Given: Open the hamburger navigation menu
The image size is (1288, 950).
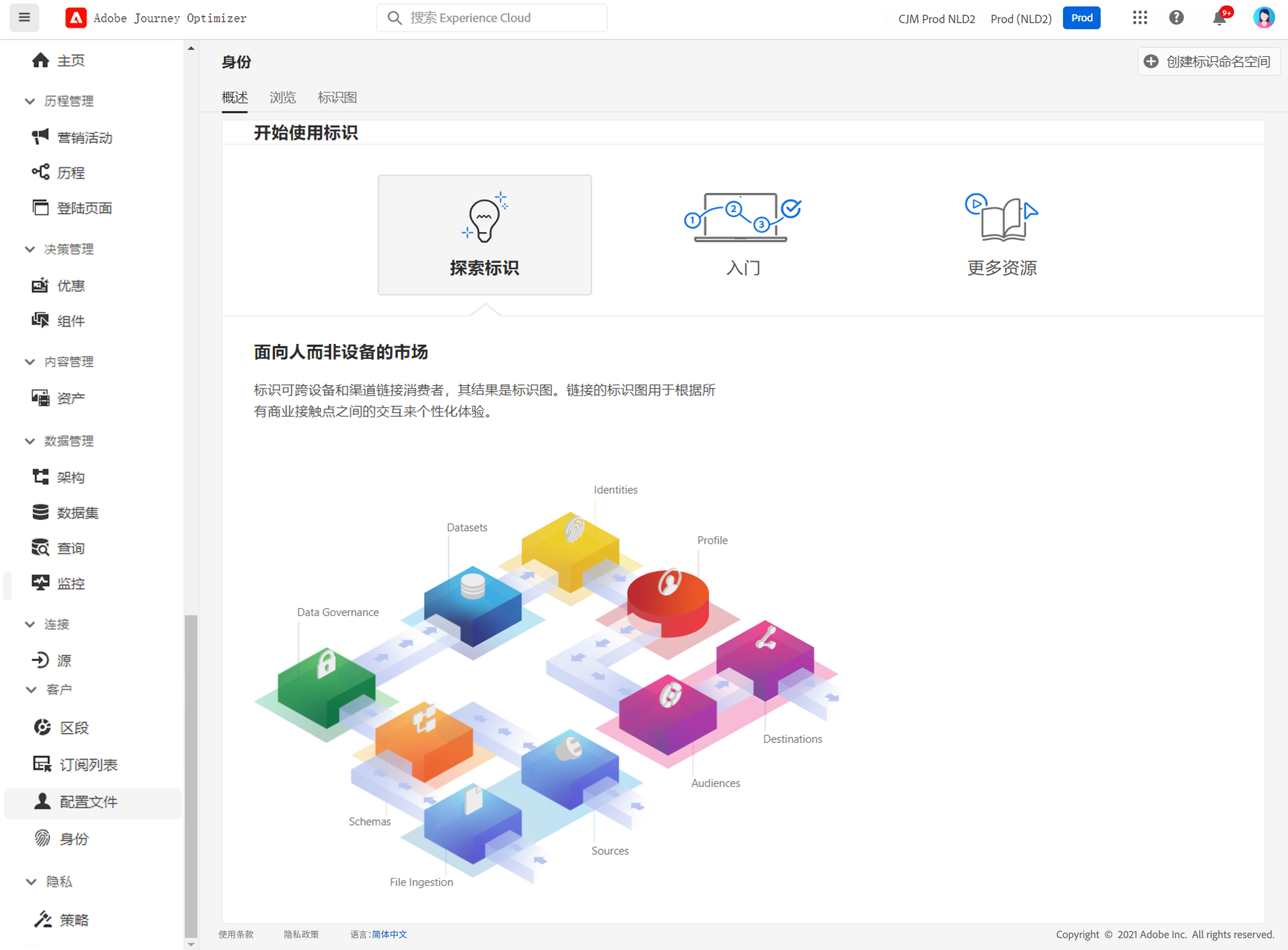Looking at the screenshot, I should pyautogui.click(x=24, y=18).
